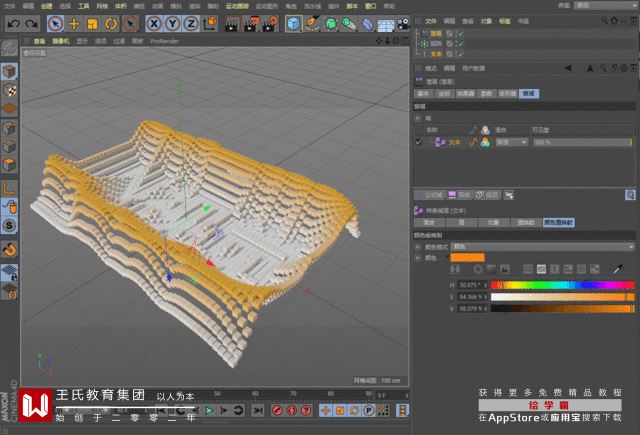640x435 pixels.
Task: Select the Move tool
Action: (x=74, y=24)
